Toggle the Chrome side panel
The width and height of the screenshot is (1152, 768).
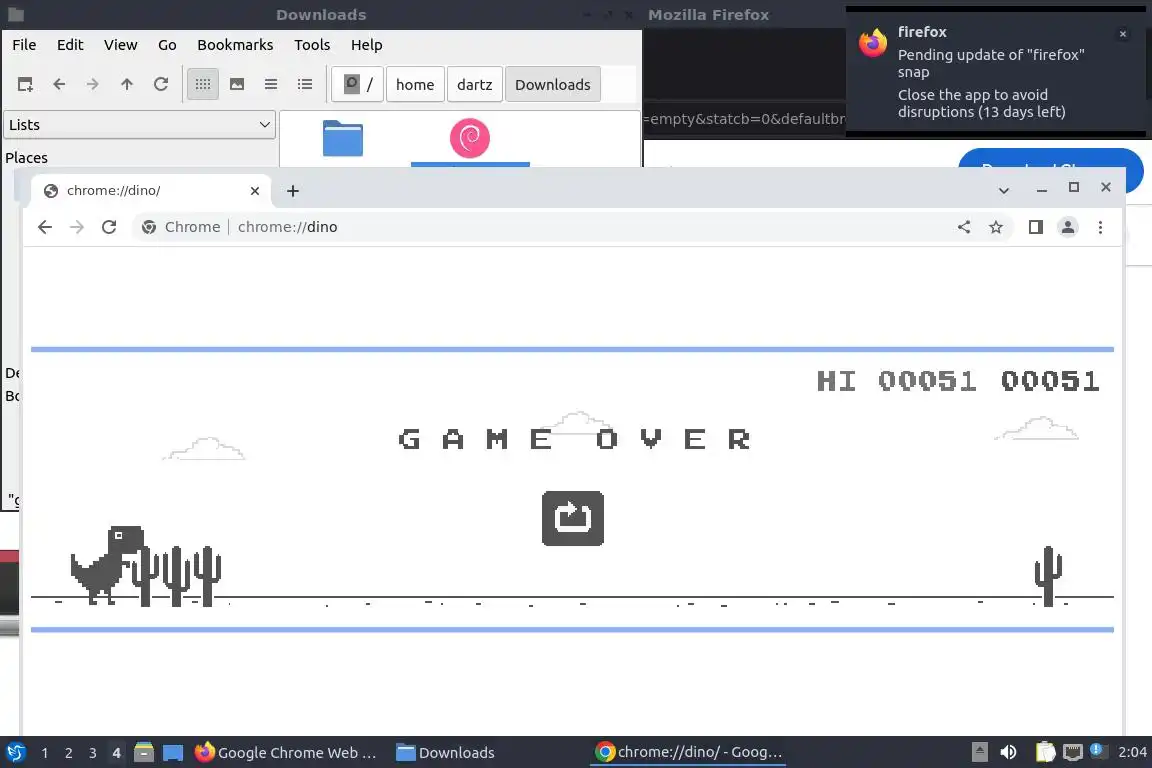click(1035, 227)
